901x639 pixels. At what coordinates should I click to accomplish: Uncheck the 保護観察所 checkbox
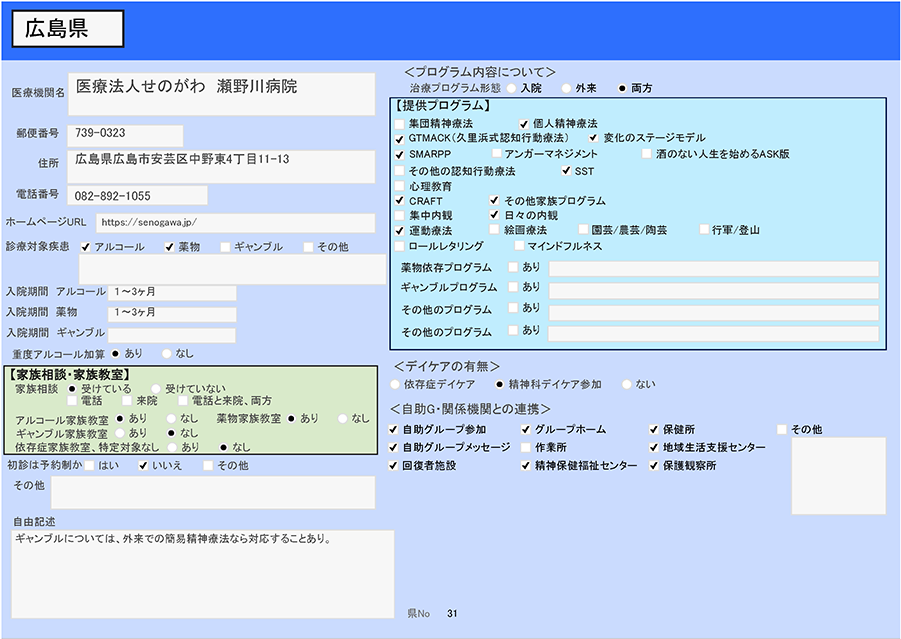[x=654, y=466]
